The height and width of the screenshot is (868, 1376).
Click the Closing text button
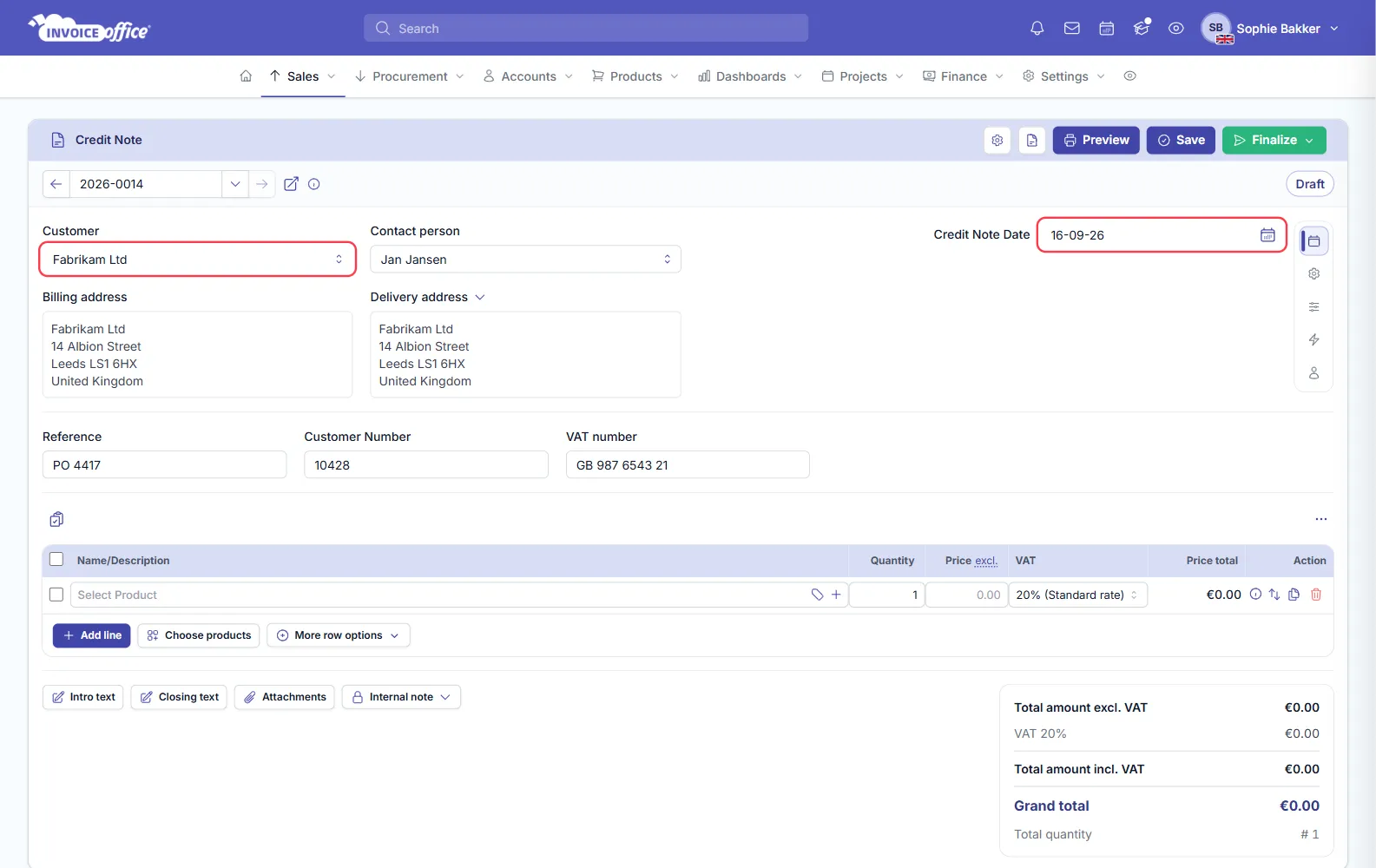pyautogui.click(x=179, y=697)
